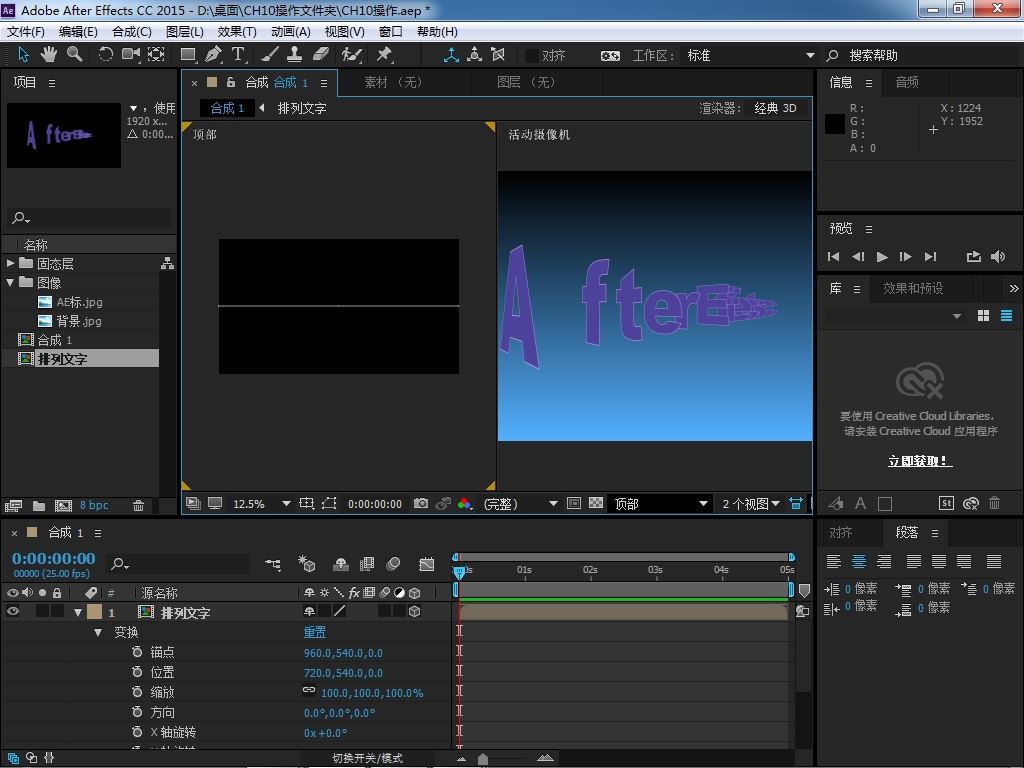The height and width of the screenshot is (768, 1024).
Task: Open the 动画(A) menu
Action: (x=291, y=31)
